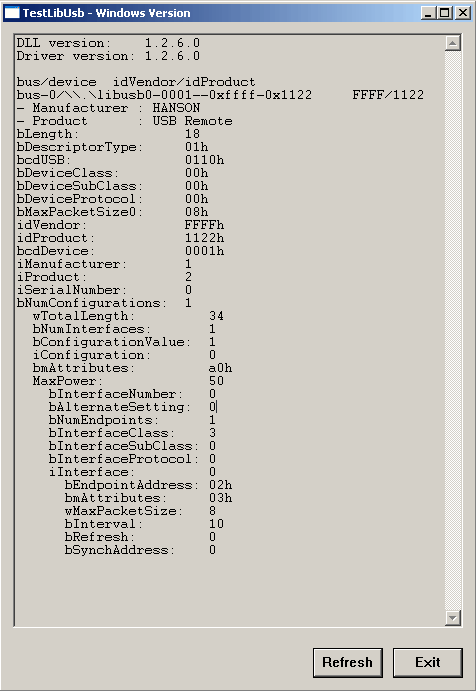
Task: Click the Manufacturer HANSON line
Action: [108, 108]
